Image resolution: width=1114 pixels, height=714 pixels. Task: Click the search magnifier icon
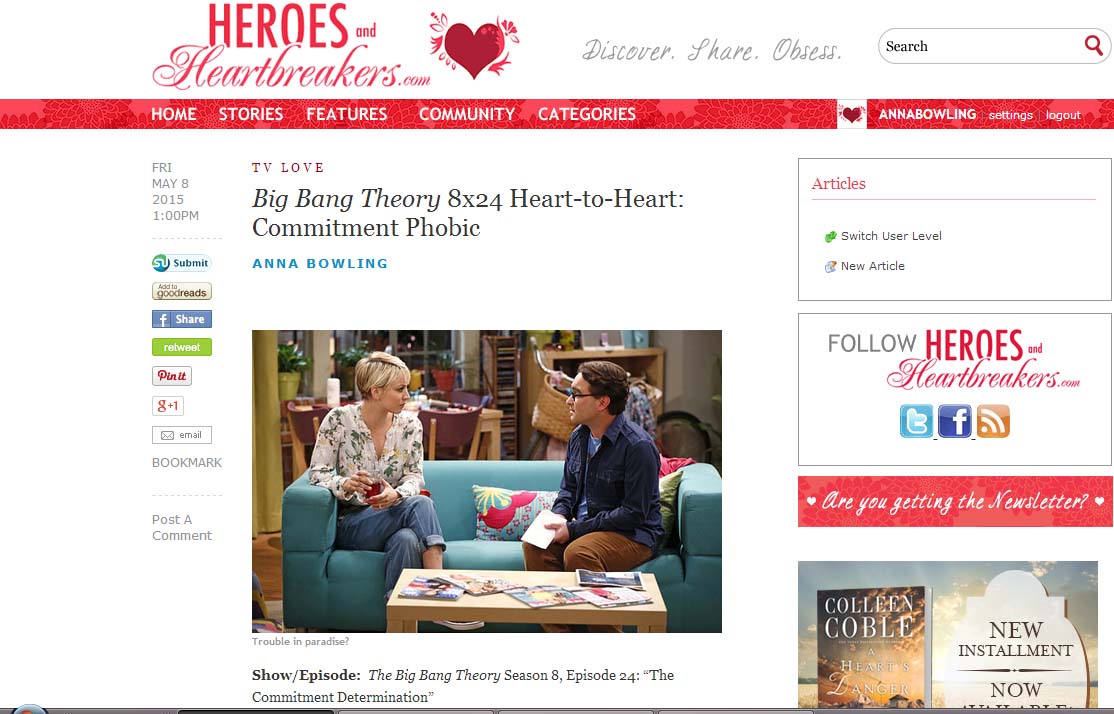click(1093, 45)
